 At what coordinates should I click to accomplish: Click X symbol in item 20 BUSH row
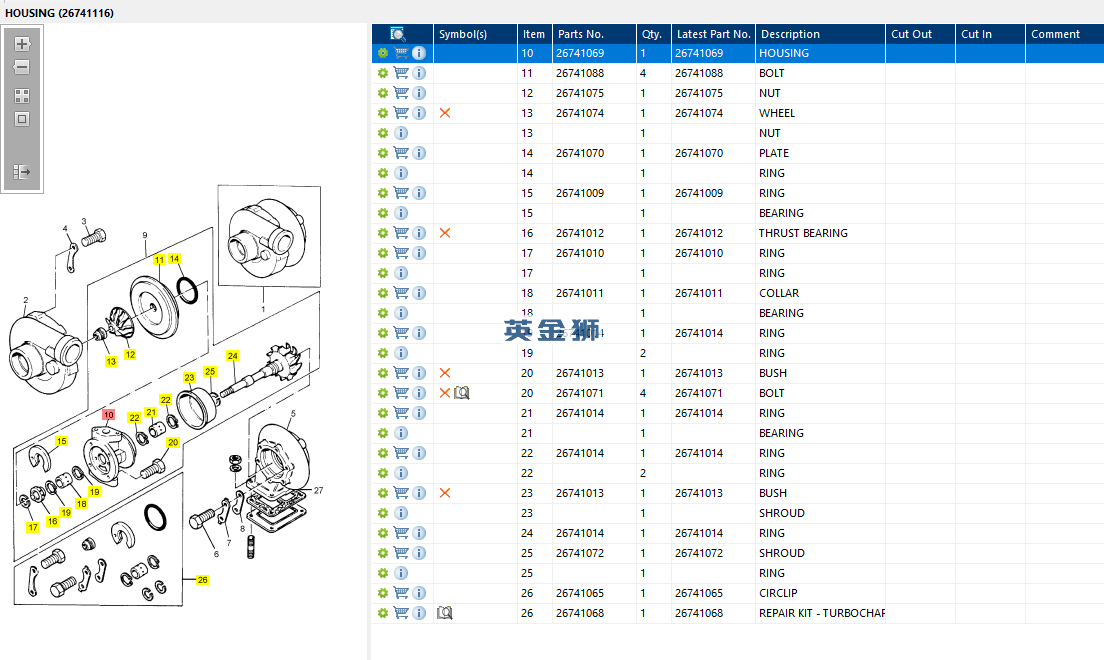pyautogui.click(x=445, y=373)
